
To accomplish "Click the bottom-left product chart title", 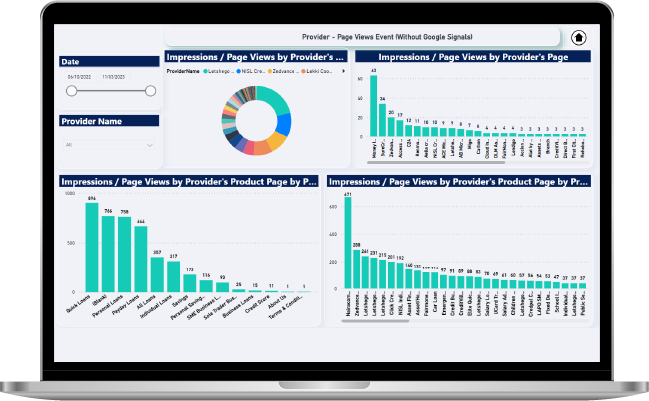I will tap(189, 182).
